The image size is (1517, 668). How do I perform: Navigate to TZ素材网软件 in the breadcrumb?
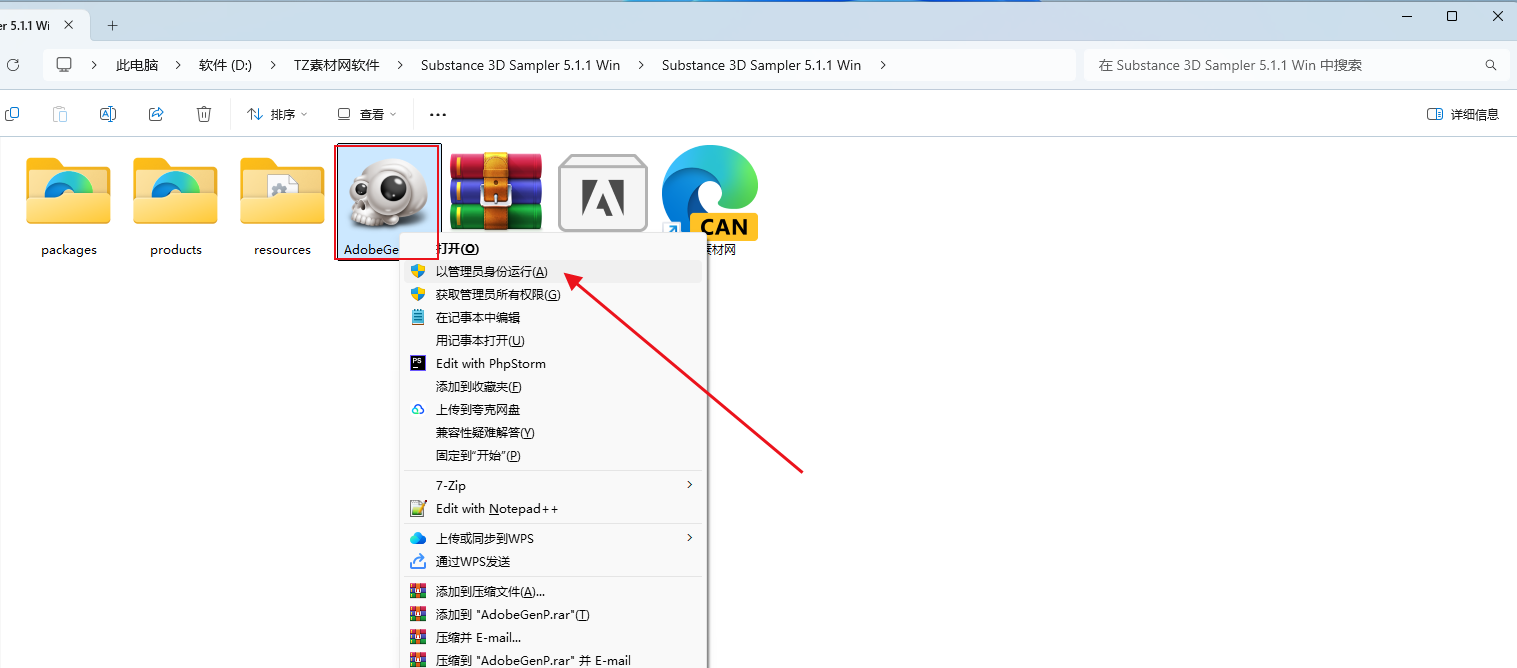[x=336, y=65]
